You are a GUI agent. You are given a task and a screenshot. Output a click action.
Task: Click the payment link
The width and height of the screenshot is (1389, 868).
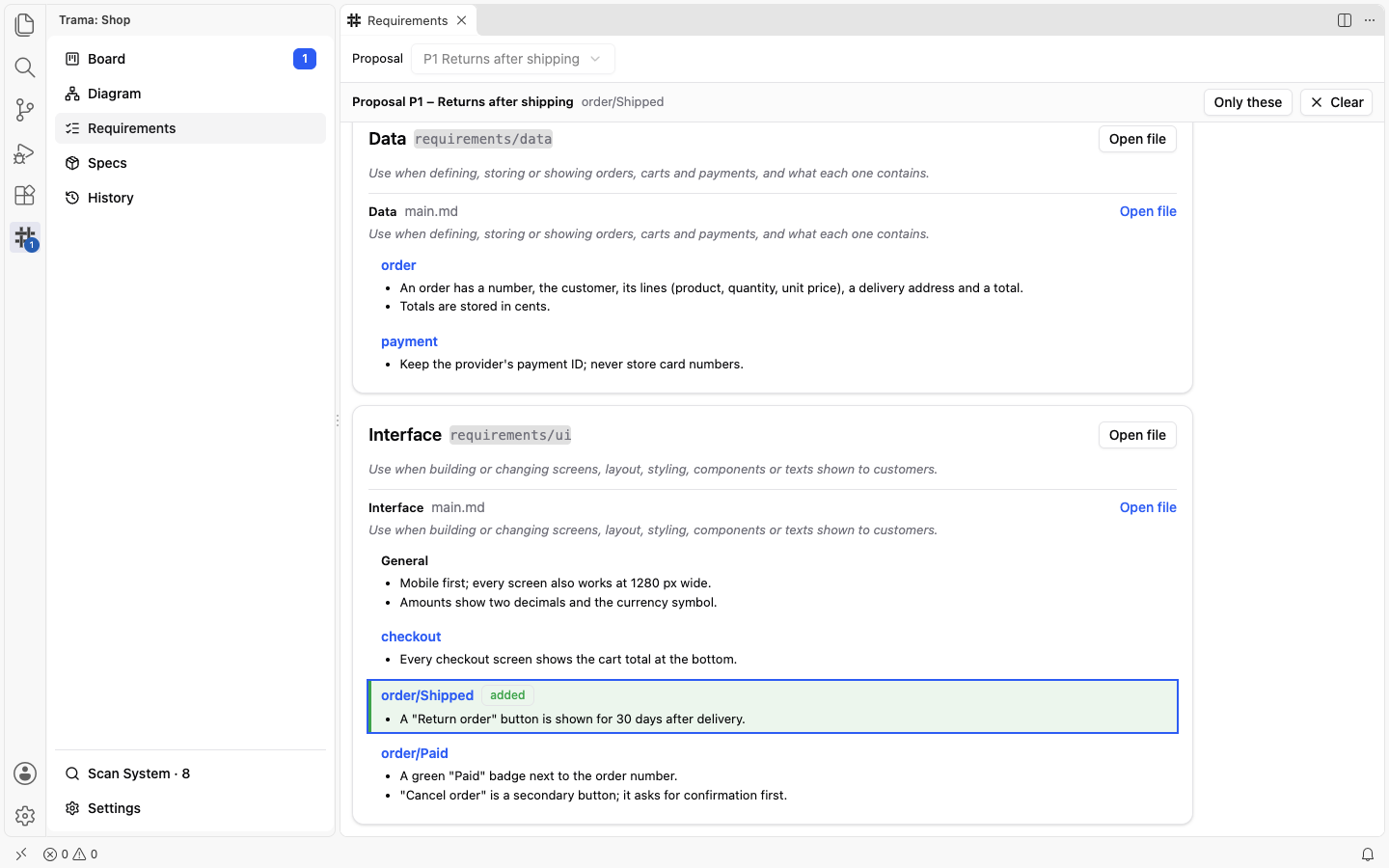point(409,341)
